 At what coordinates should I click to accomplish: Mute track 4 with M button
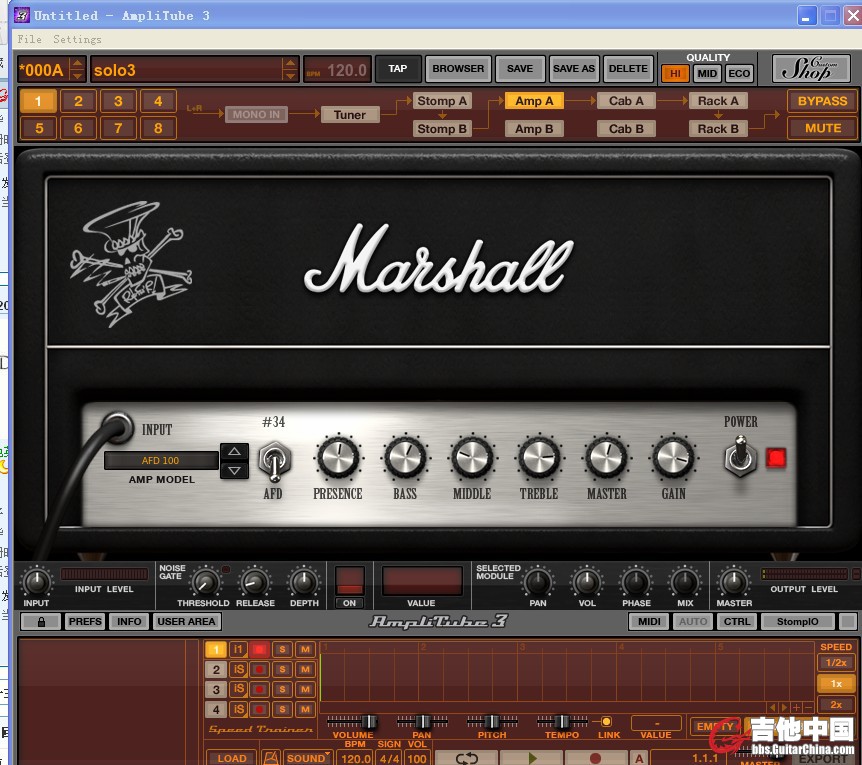click(x=305, y=709)
